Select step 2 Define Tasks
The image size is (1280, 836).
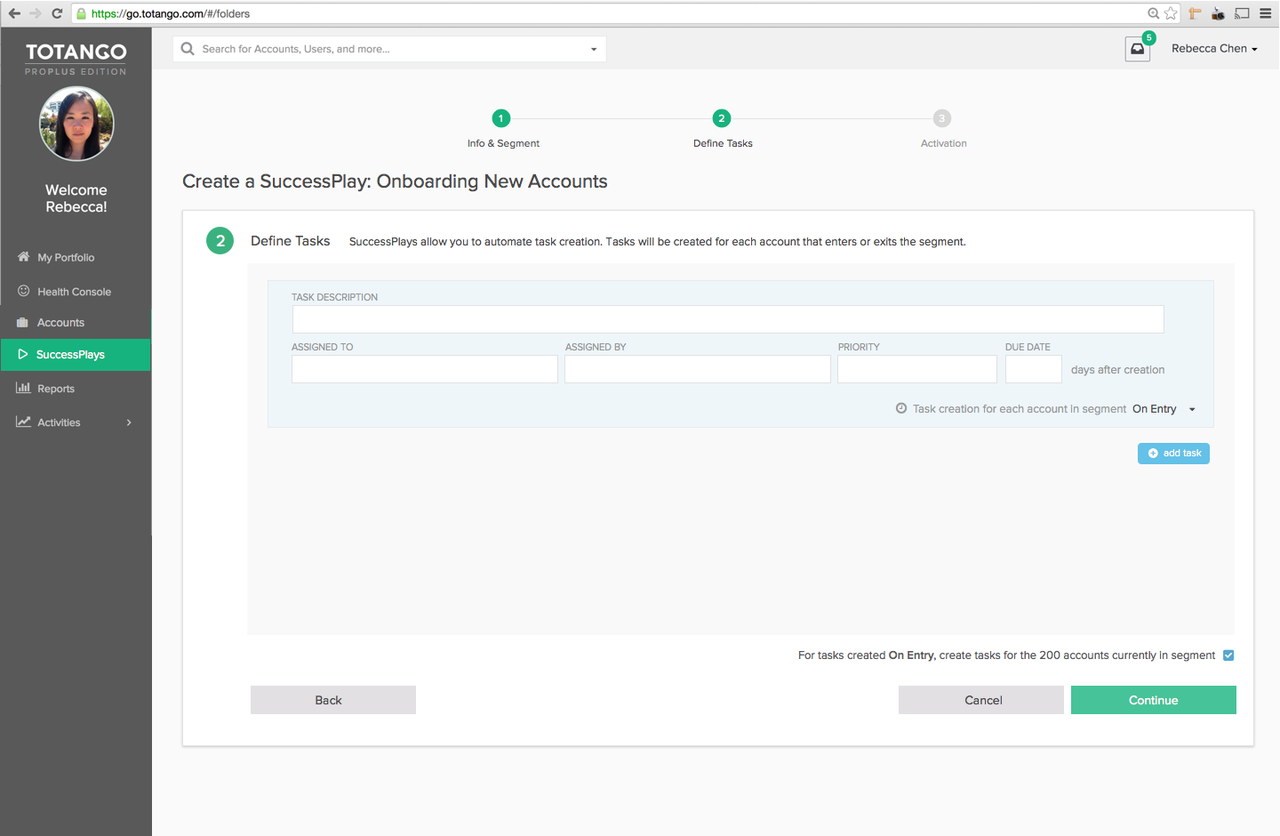tap(722, 119)
